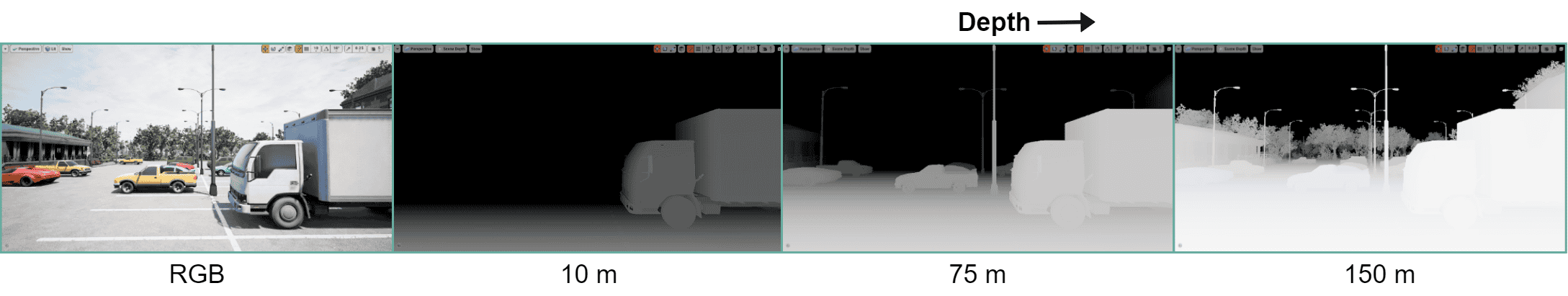This screenshot has width=1568, height=296.
Task: Select the translate tool in the 75 m viewport
Action: click(x=1047, y=49)
